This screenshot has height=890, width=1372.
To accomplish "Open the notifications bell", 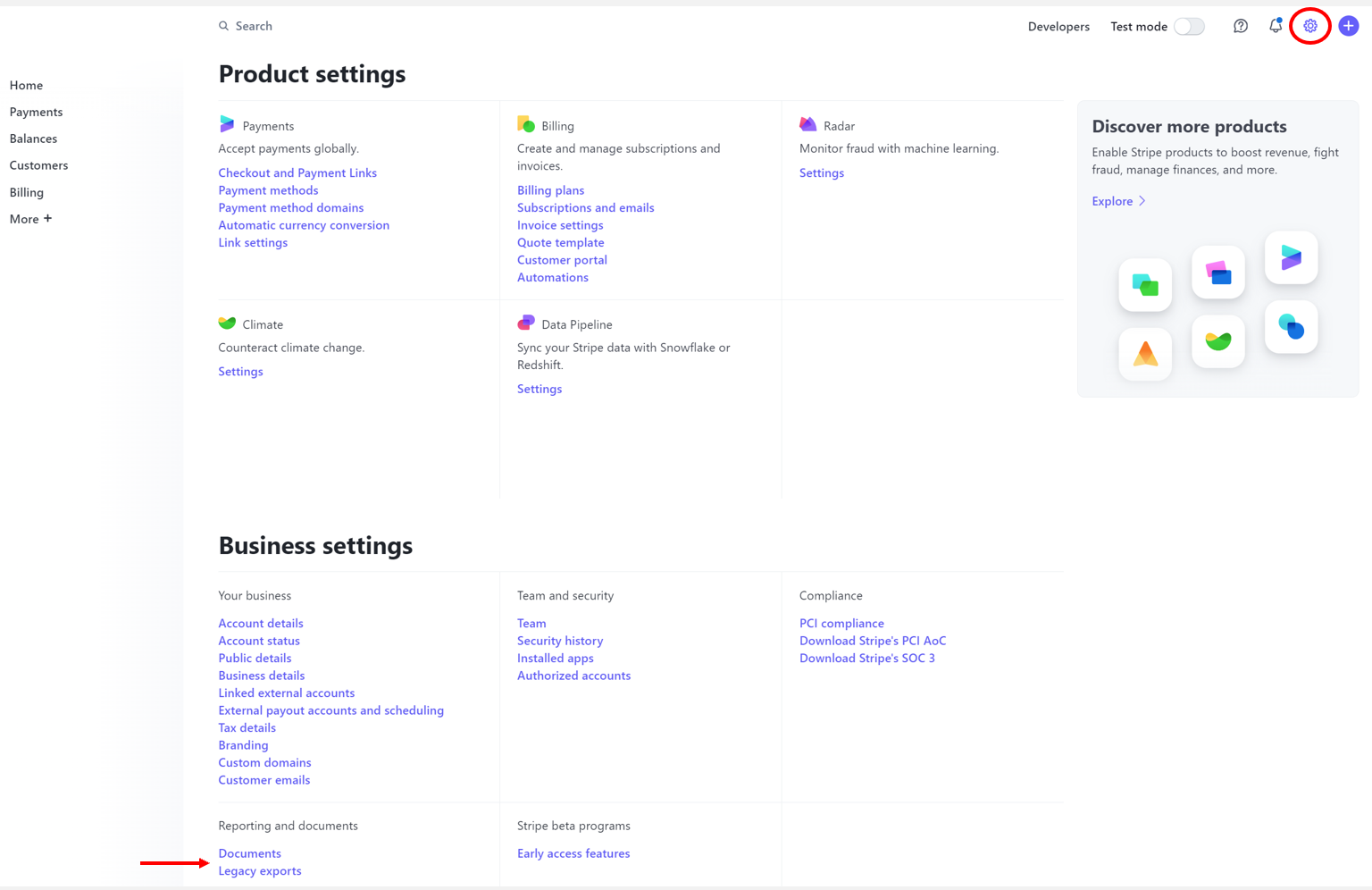I will coord(1276,26).
